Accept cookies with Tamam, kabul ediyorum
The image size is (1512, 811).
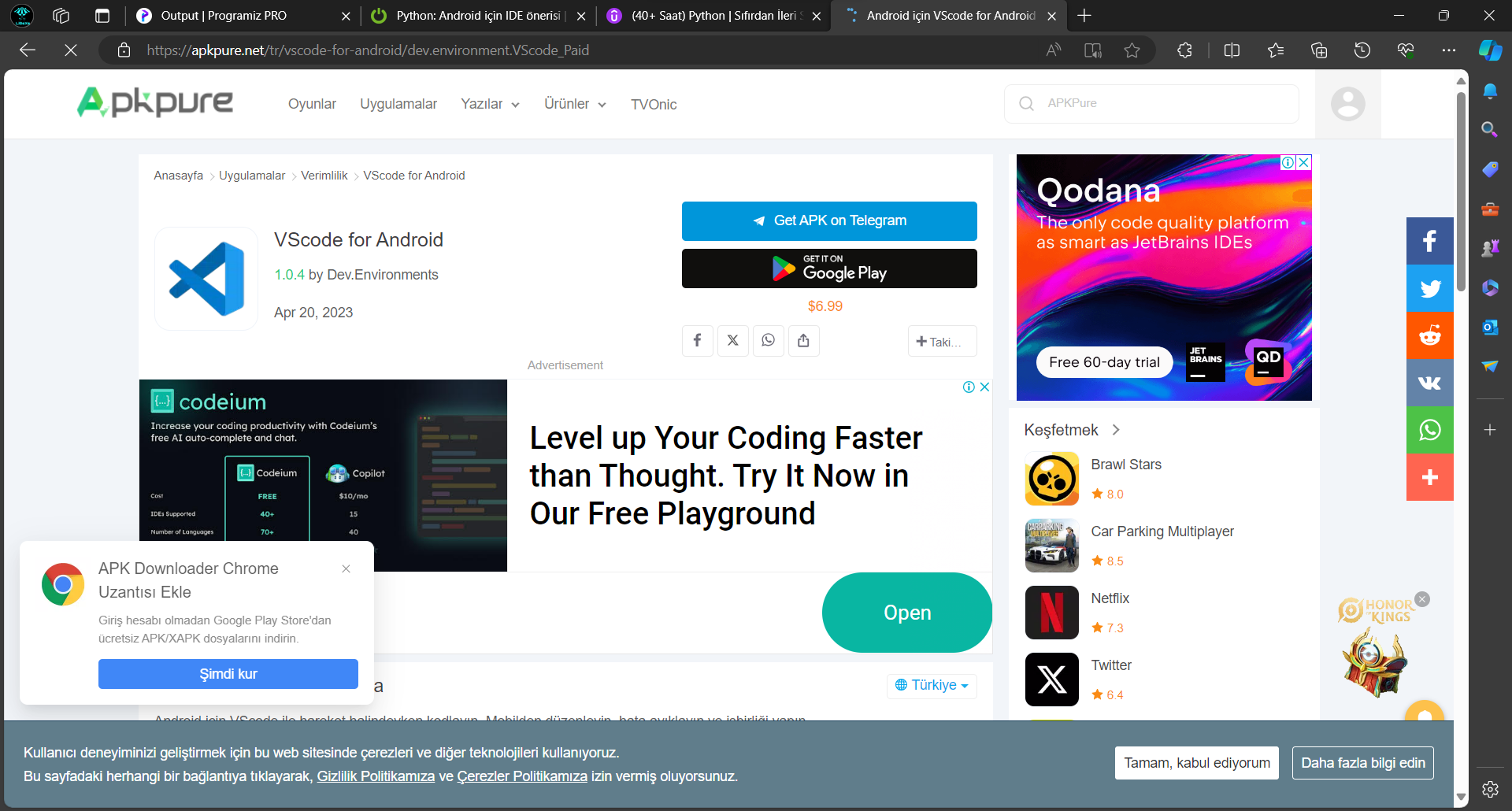pos(1197,763)
